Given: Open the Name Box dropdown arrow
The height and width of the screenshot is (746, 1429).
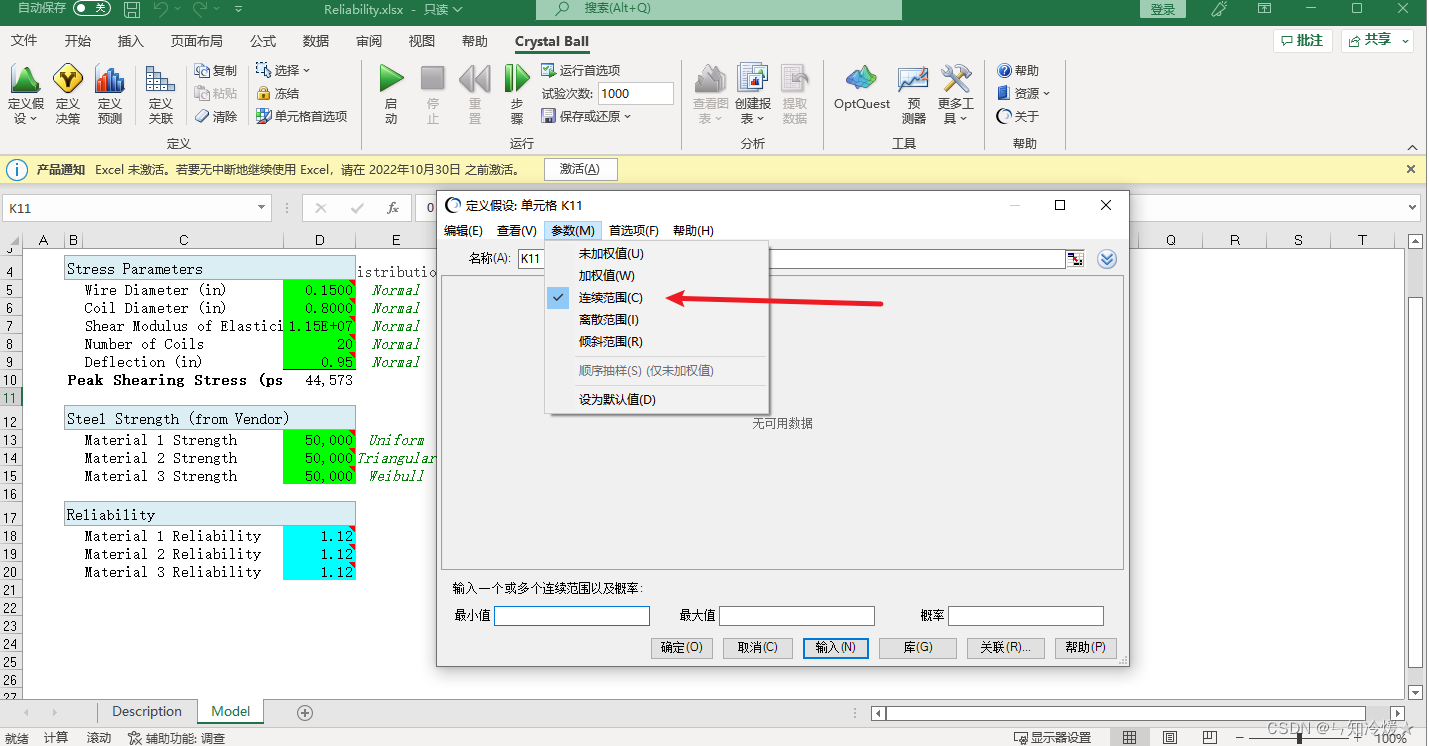Looking at the screenshot, I should [262, 208].
